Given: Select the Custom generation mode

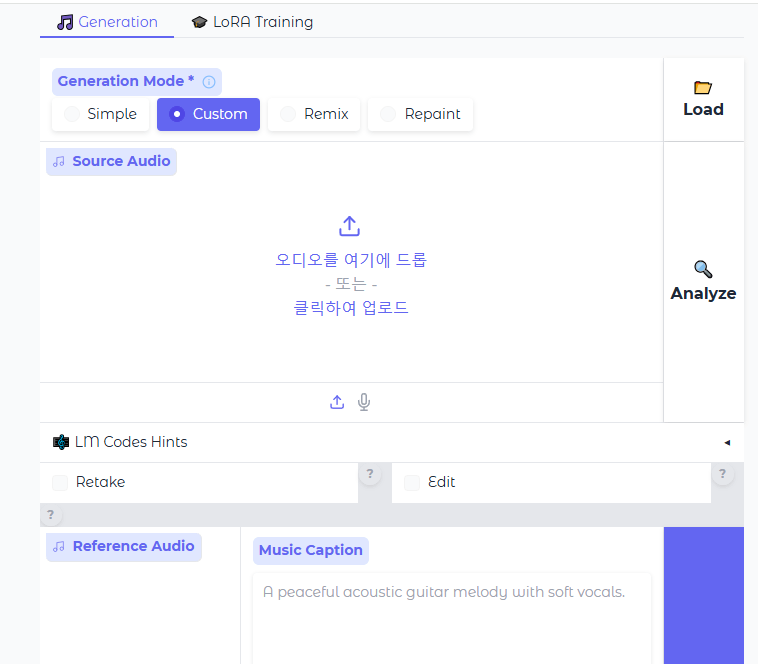Looking at the screenshot, I should (x=208, y=114).
